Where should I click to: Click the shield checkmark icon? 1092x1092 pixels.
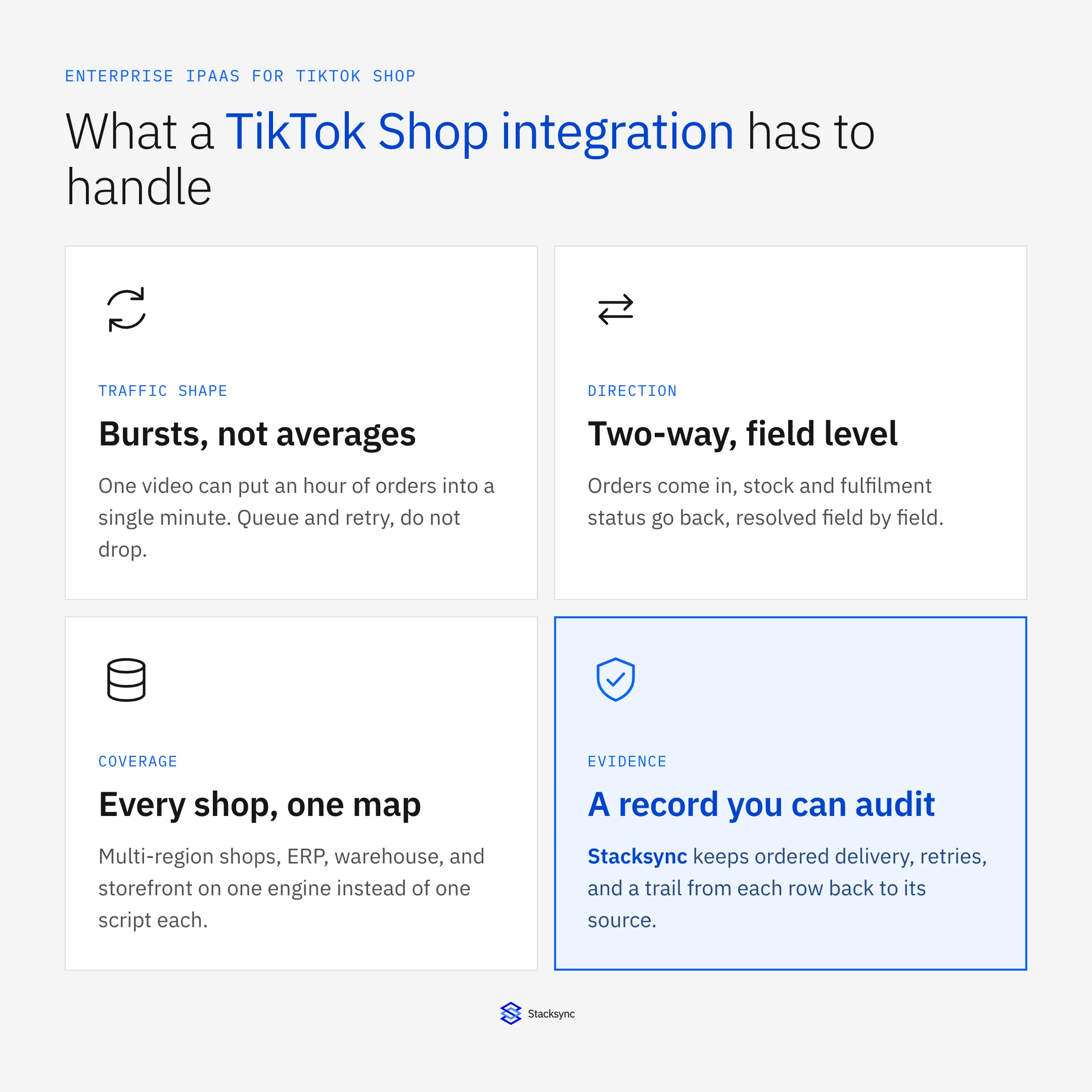(616, 679)
